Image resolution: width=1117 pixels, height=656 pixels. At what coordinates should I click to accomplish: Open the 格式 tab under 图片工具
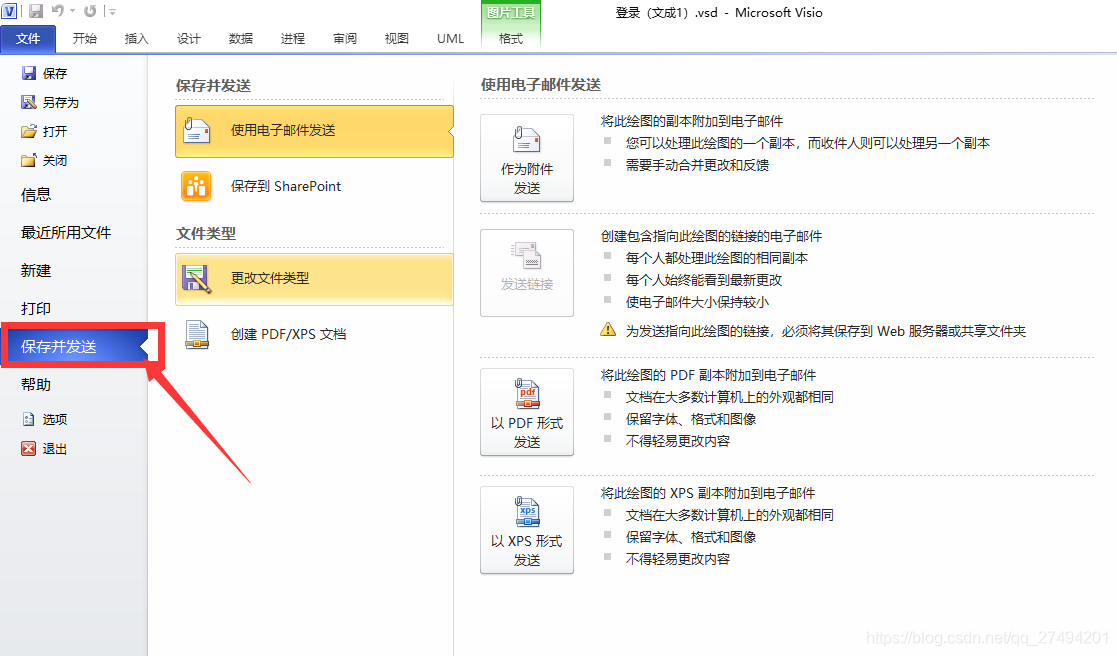coord(512,39)
